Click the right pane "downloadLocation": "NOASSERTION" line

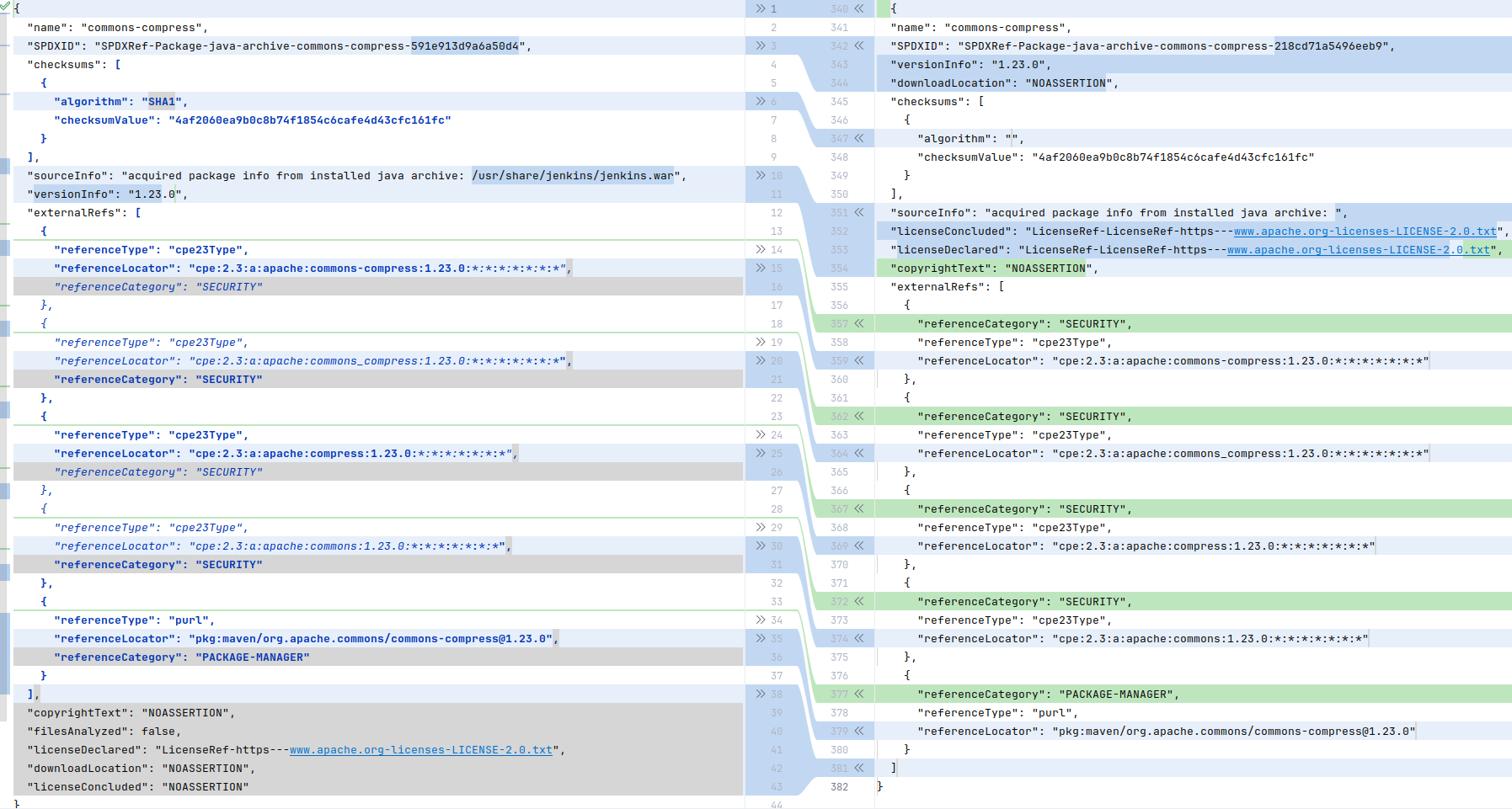pyautogui.click(x=1005, y=83)
